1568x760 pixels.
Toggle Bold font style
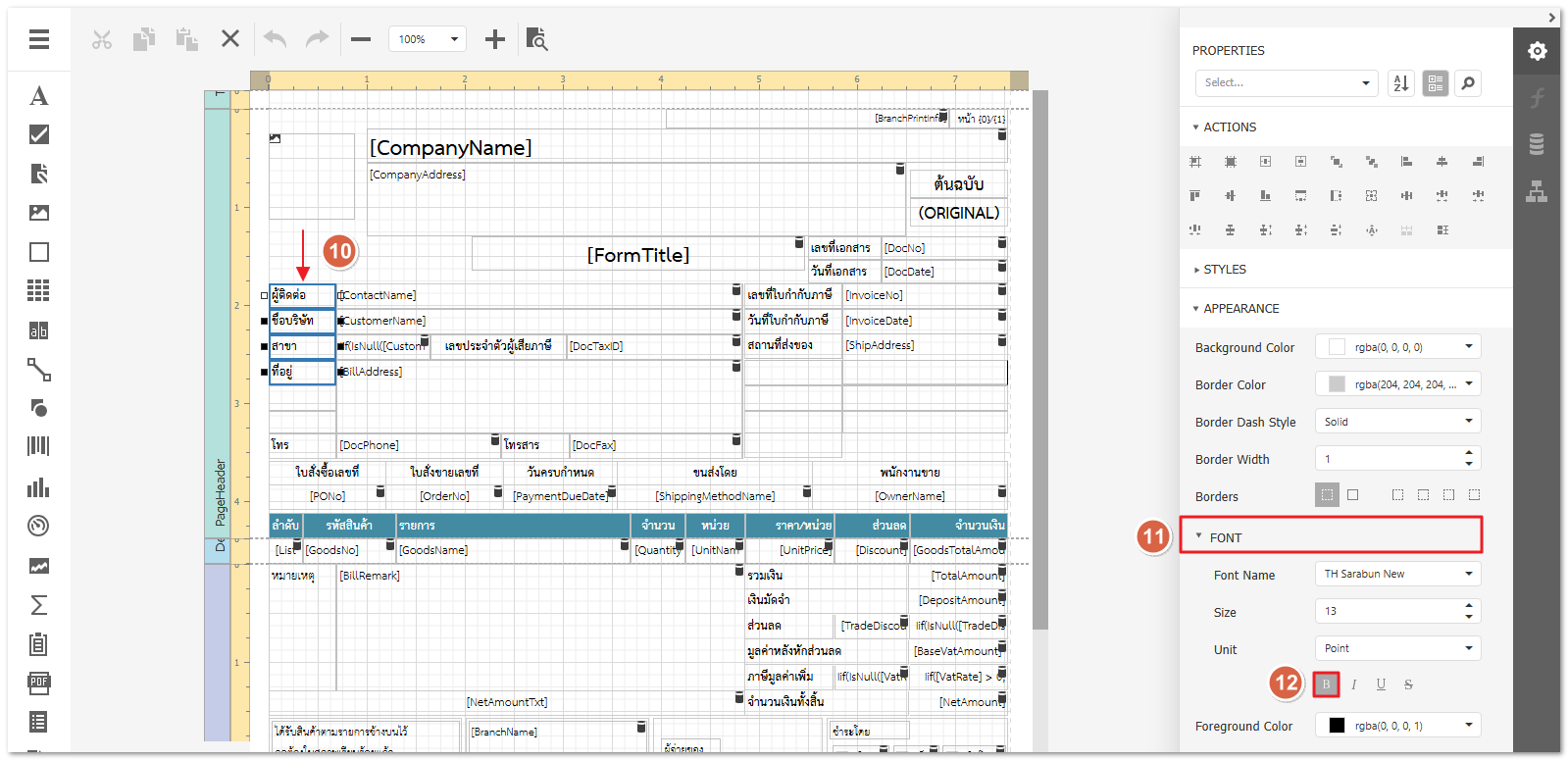click(x=1326, y=684)
